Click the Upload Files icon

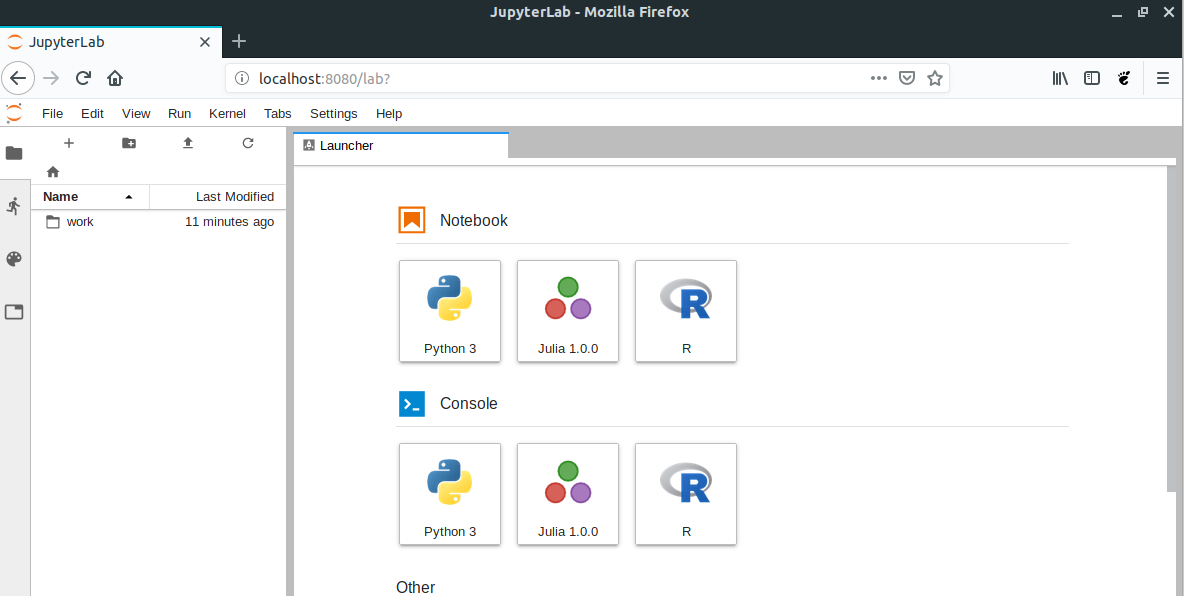pos(188,143)
